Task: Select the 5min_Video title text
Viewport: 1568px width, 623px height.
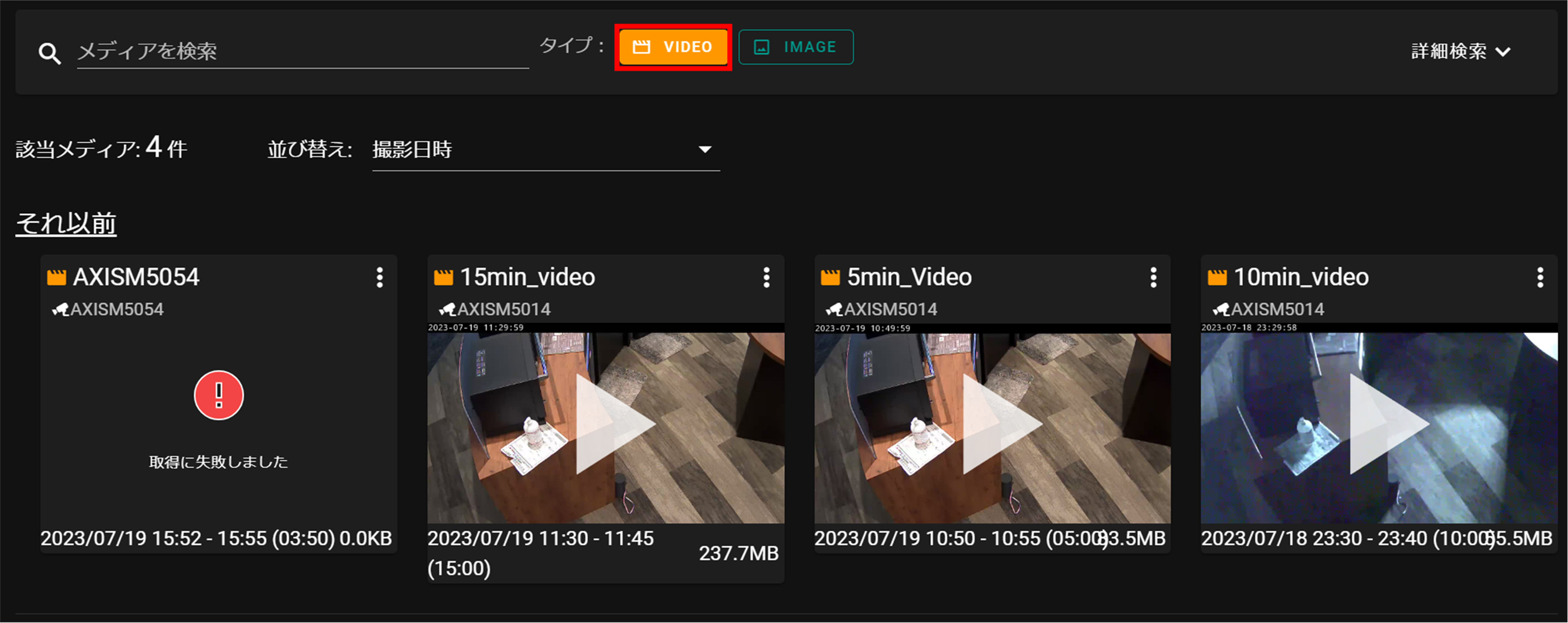Action: pos(909,277)
